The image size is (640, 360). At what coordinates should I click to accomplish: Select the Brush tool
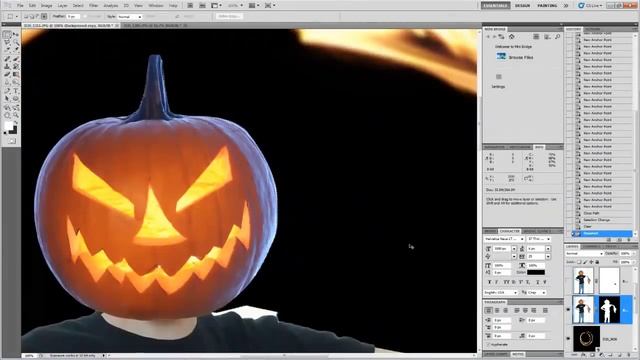click(x=16, y=59)
